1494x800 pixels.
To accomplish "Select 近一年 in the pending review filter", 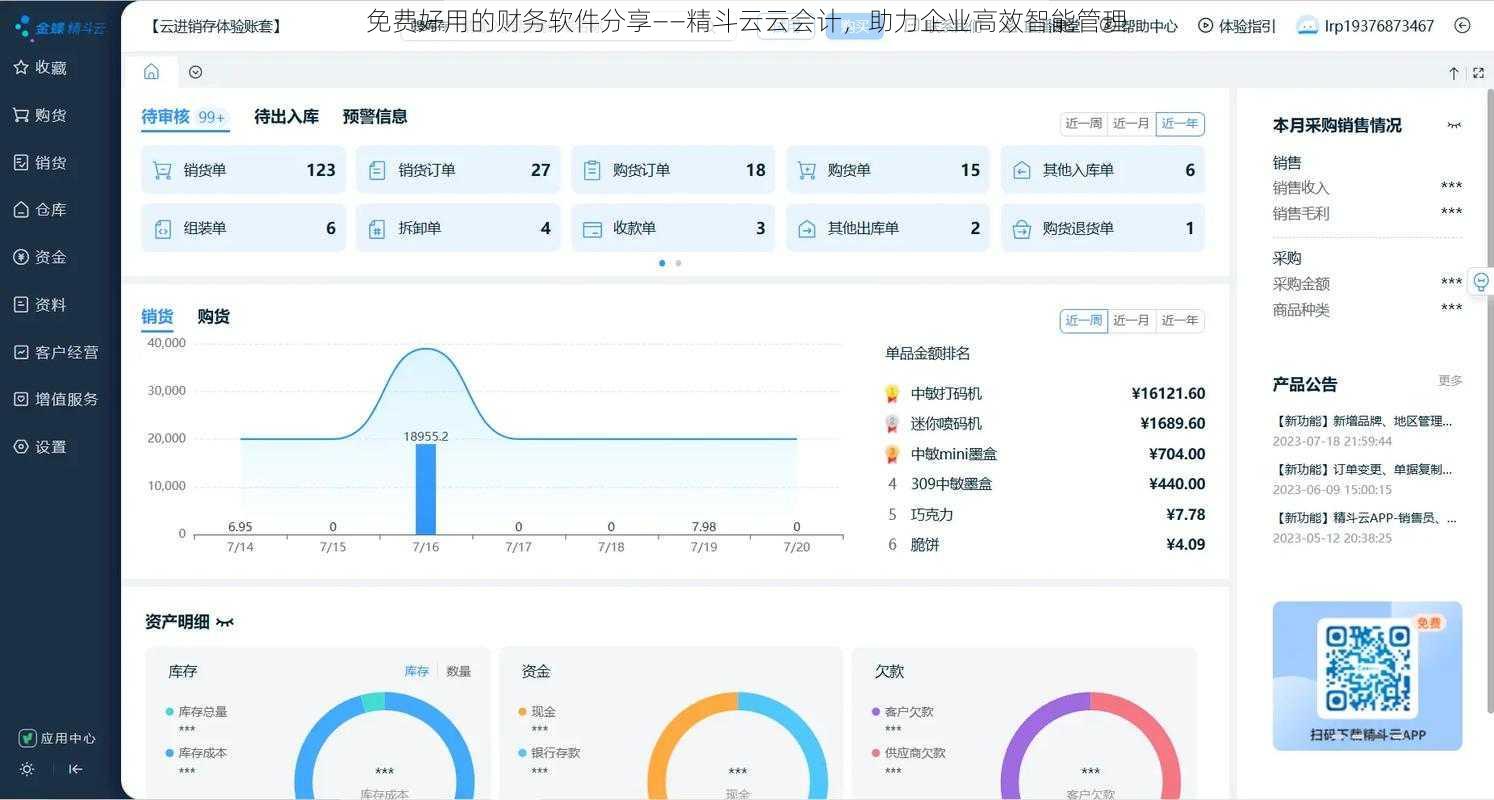I will tap(1180, 124).
